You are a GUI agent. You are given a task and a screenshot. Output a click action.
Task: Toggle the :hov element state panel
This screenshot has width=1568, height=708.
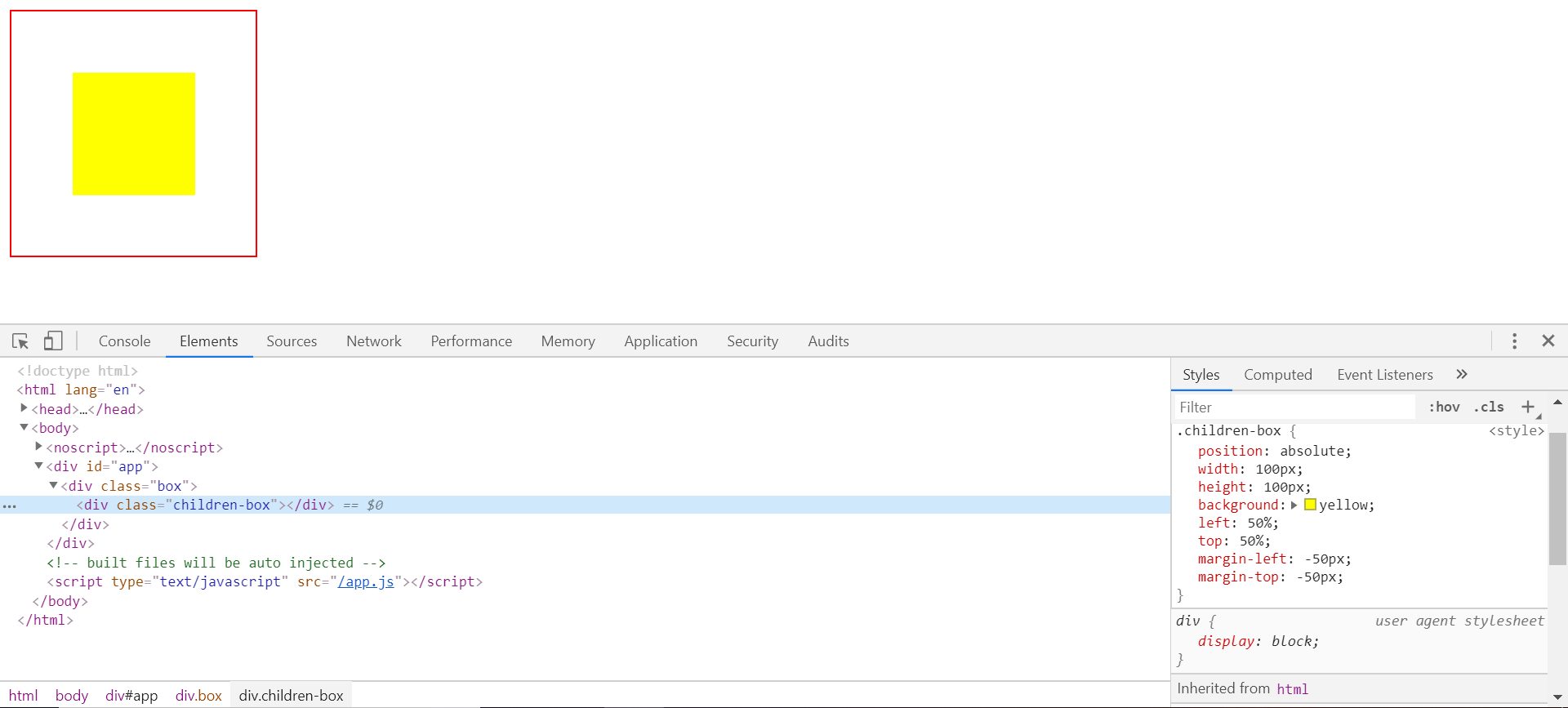[1444, 407]
